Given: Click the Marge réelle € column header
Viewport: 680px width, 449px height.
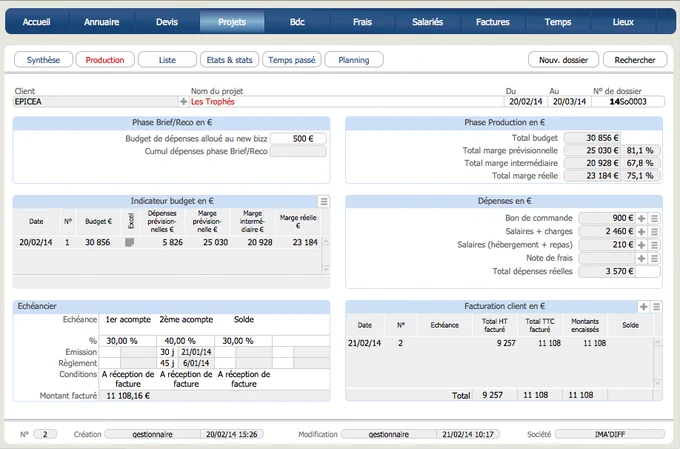Looking at the screenshot, I should (298, 222).
